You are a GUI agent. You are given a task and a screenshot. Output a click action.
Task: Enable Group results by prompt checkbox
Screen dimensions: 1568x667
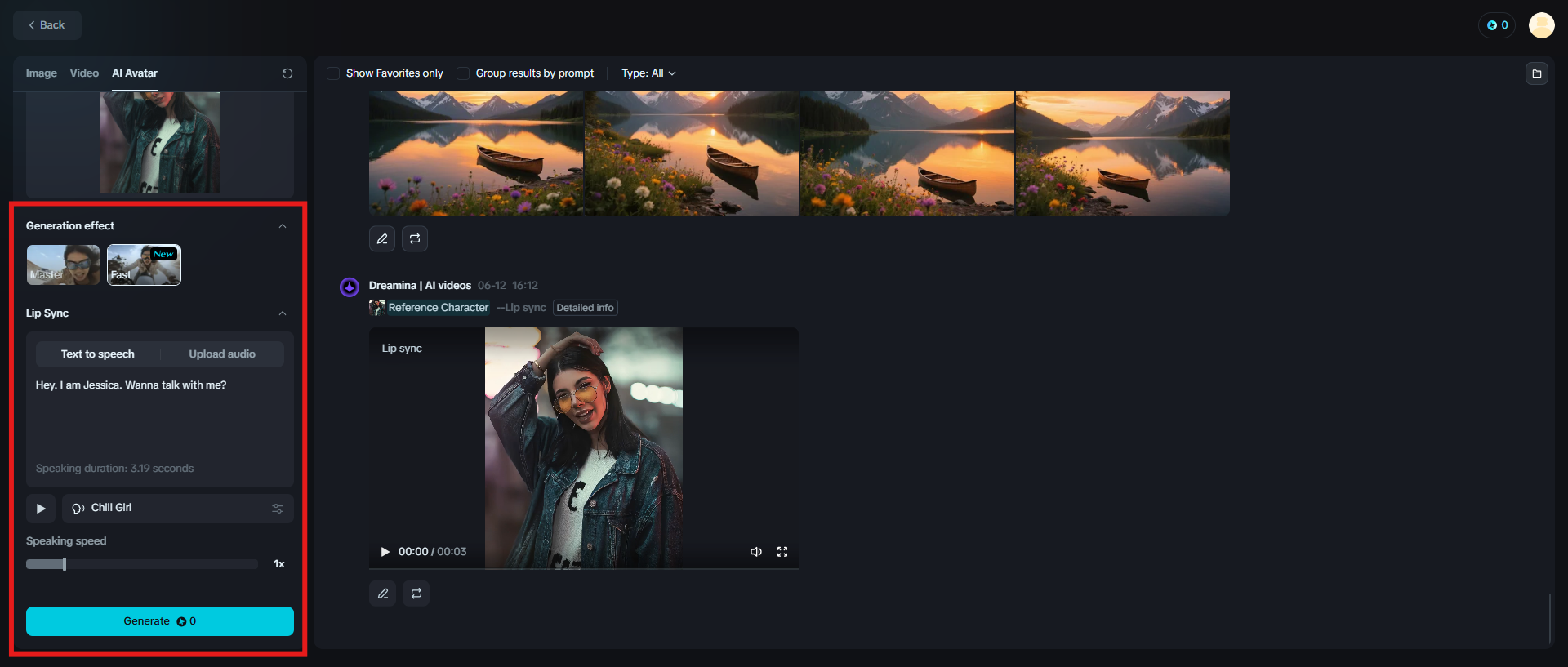(x=463, y=73)
